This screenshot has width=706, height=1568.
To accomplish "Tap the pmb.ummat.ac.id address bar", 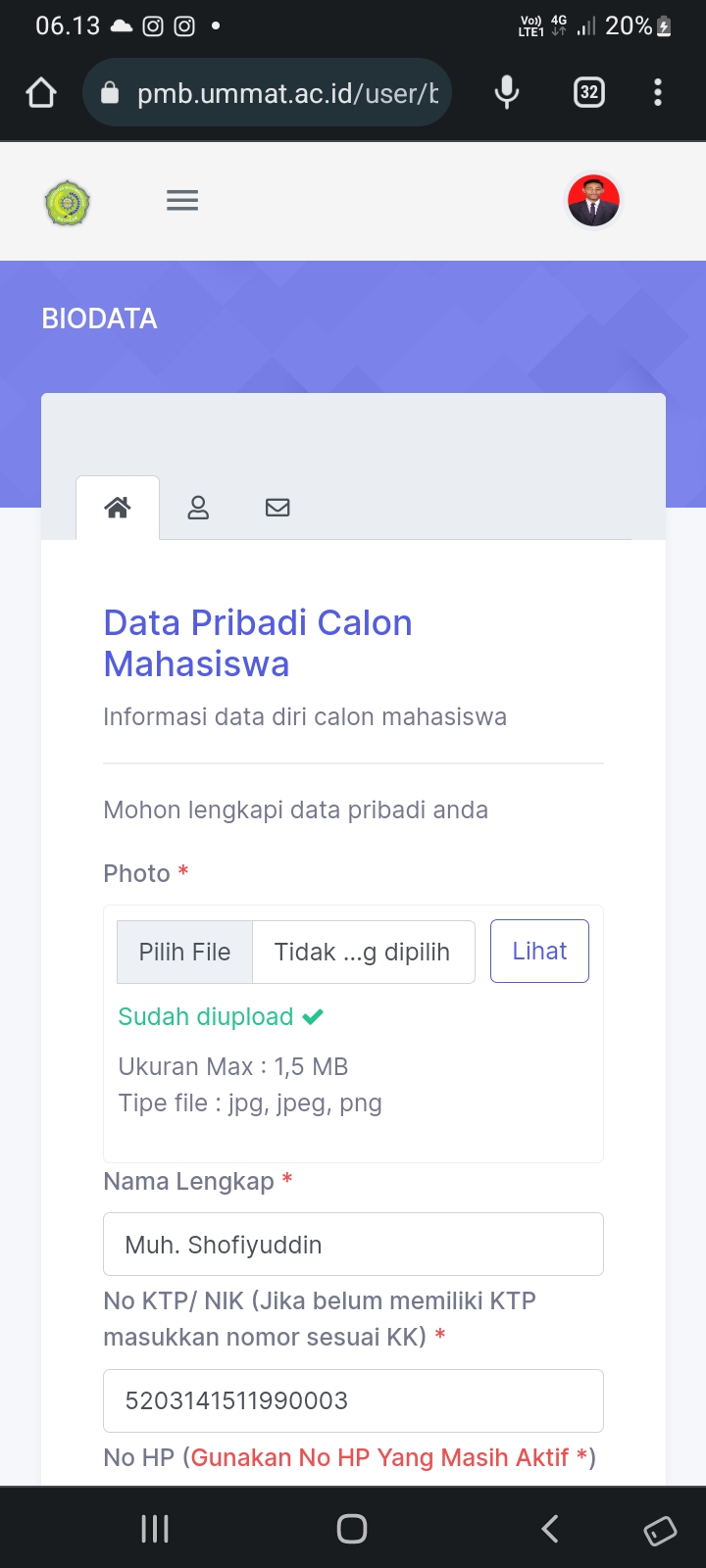I will [x=284, y=93].
